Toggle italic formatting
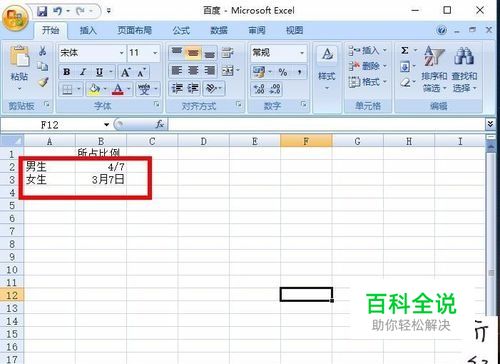This screenshot has height=364, width=500. pyautogui.click(x=83, y=72)
